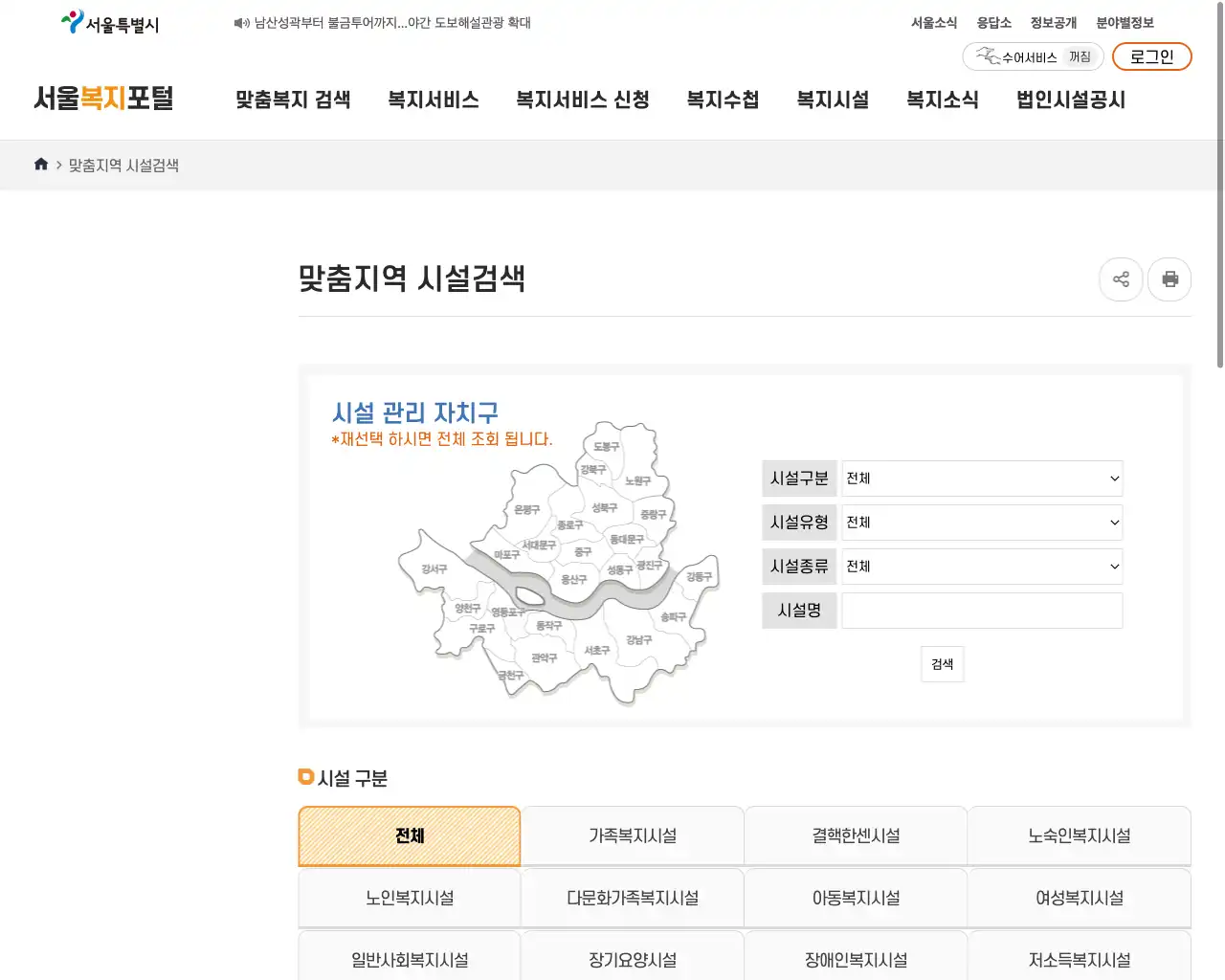The image size is (1225, 980).
Task: Go to the 복지서비스 신청 menu
Action: [x=583, y=100]
